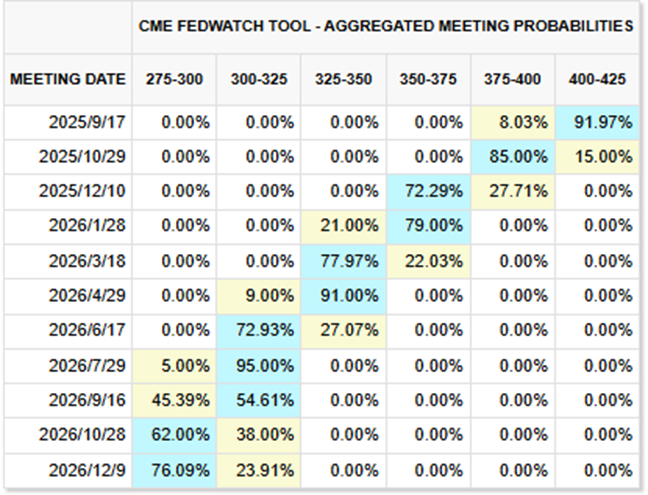Select the 2026/6/17 meeting date row
648x495 pixels.
tap(87, 329)
